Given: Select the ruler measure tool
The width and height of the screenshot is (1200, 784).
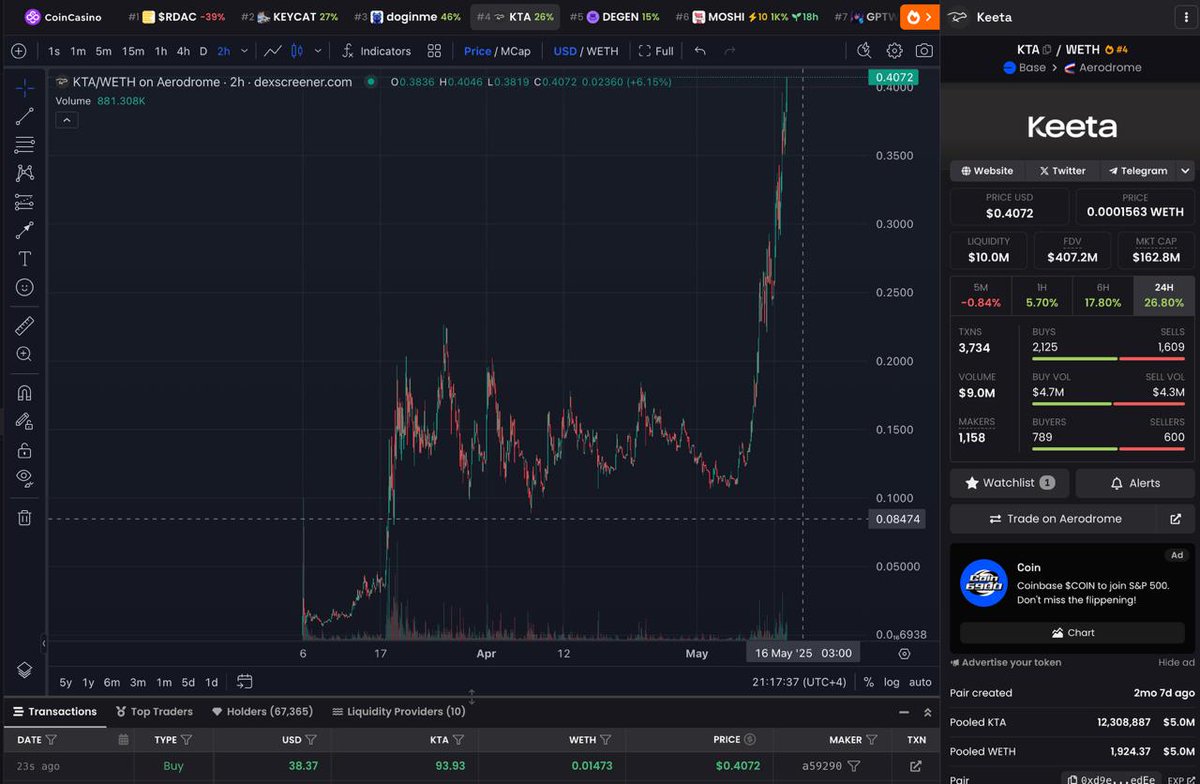Looking at the screenshot, I should click(24, 325).
